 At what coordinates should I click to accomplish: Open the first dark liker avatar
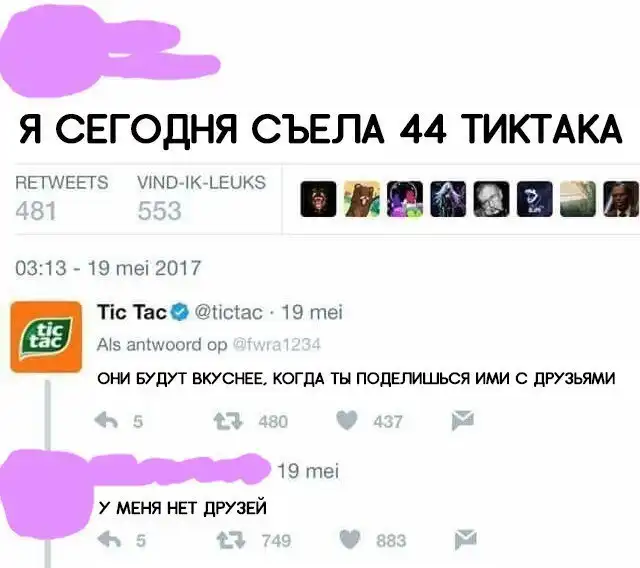[318, 199]
